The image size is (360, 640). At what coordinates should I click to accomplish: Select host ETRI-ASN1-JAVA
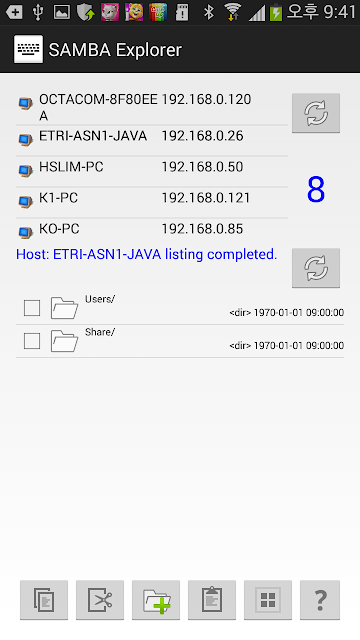point(152,140)
